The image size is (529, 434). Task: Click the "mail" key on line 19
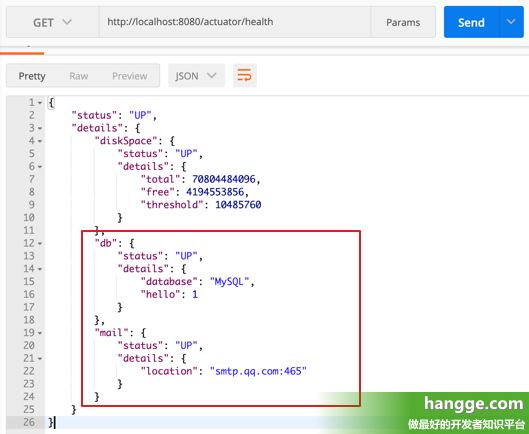pos(111,333)
